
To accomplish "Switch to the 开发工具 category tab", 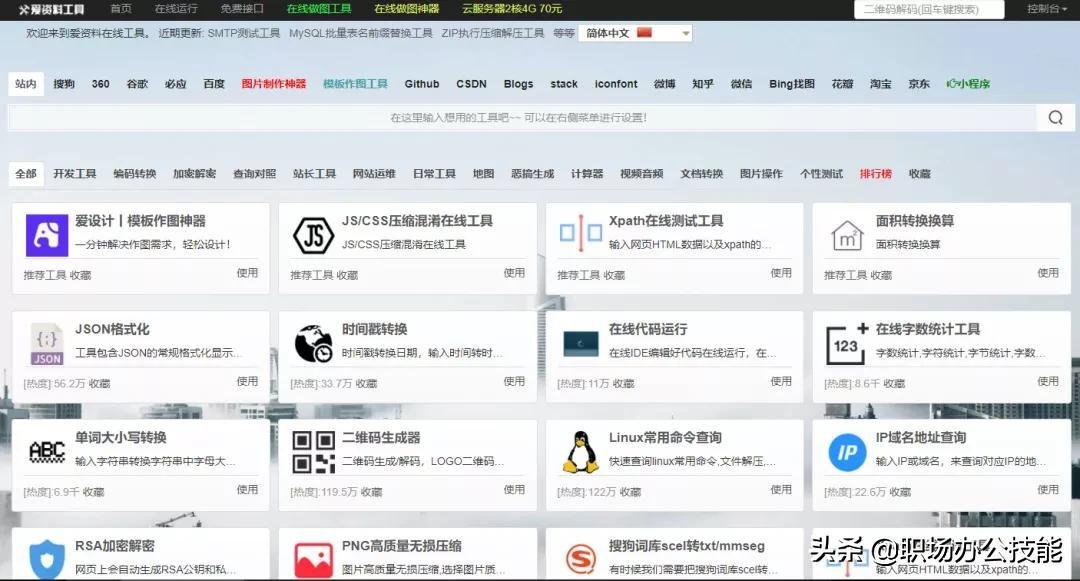I will click(x=75, y=173).
